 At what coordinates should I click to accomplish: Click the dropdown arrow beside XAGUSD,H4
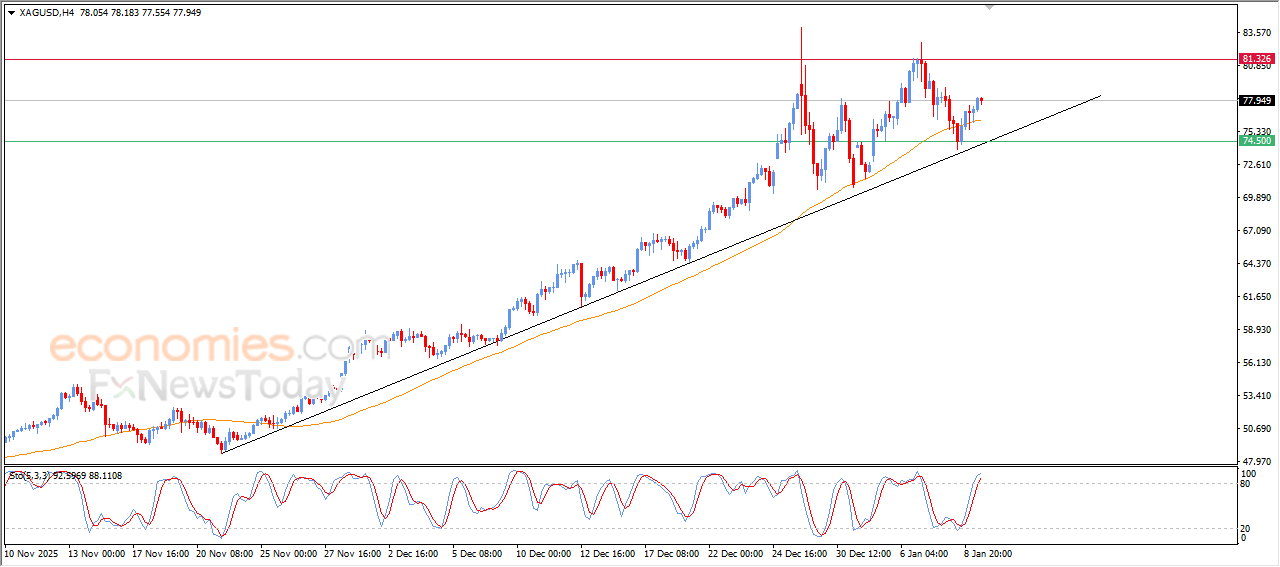coord(11,13)
